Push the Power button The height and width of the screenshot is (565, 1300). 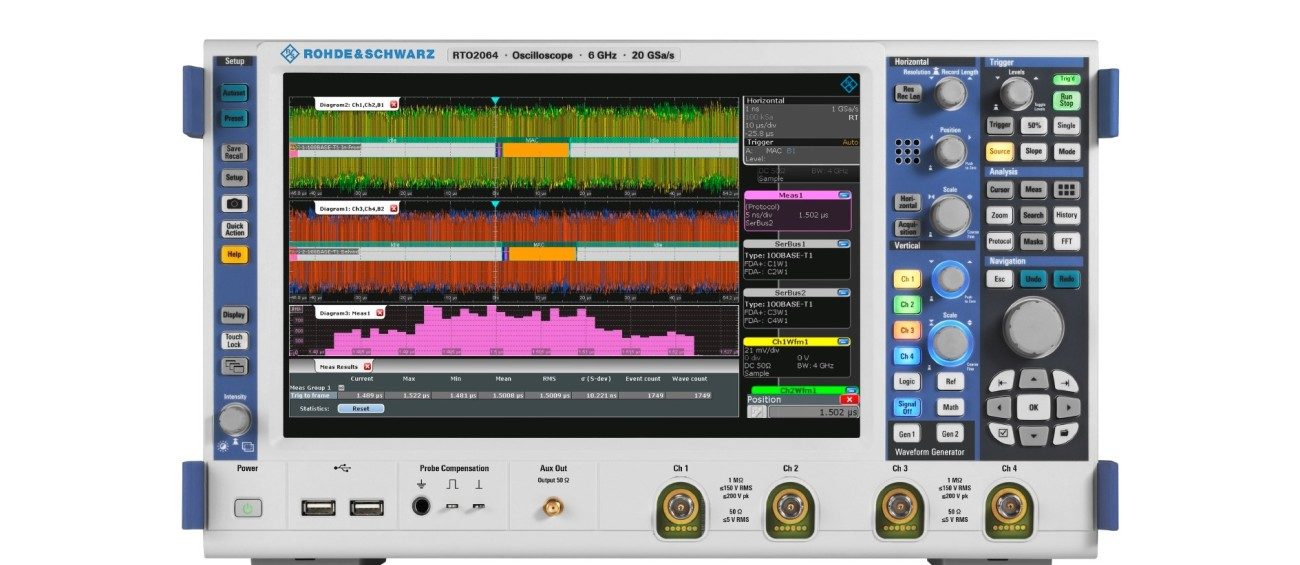[x=247, y=508]
